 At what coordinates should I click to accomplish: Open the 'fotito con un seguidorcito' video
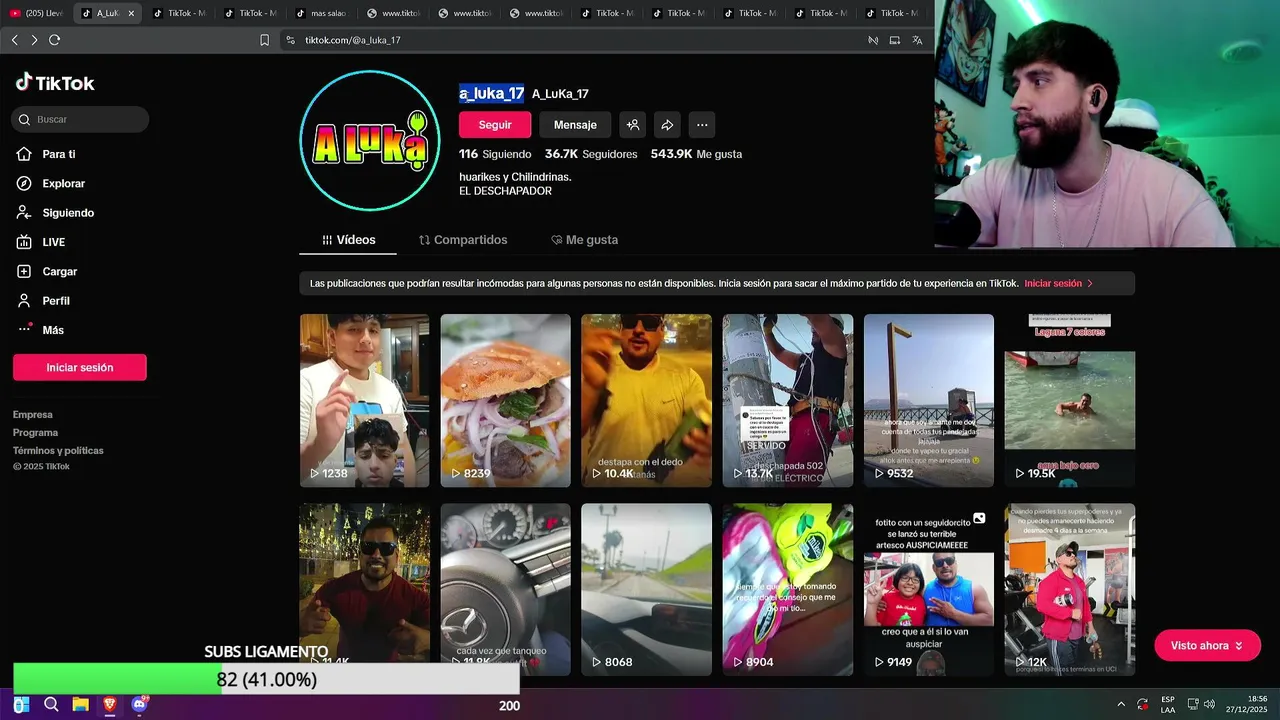[x=928, y=589]
